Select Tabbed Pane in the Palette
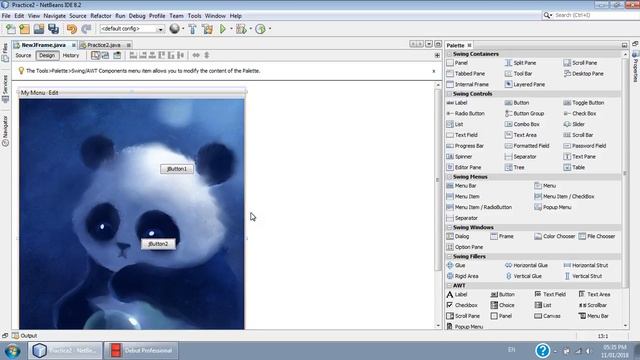Screen dimensions: 640x360 [466, 73]
